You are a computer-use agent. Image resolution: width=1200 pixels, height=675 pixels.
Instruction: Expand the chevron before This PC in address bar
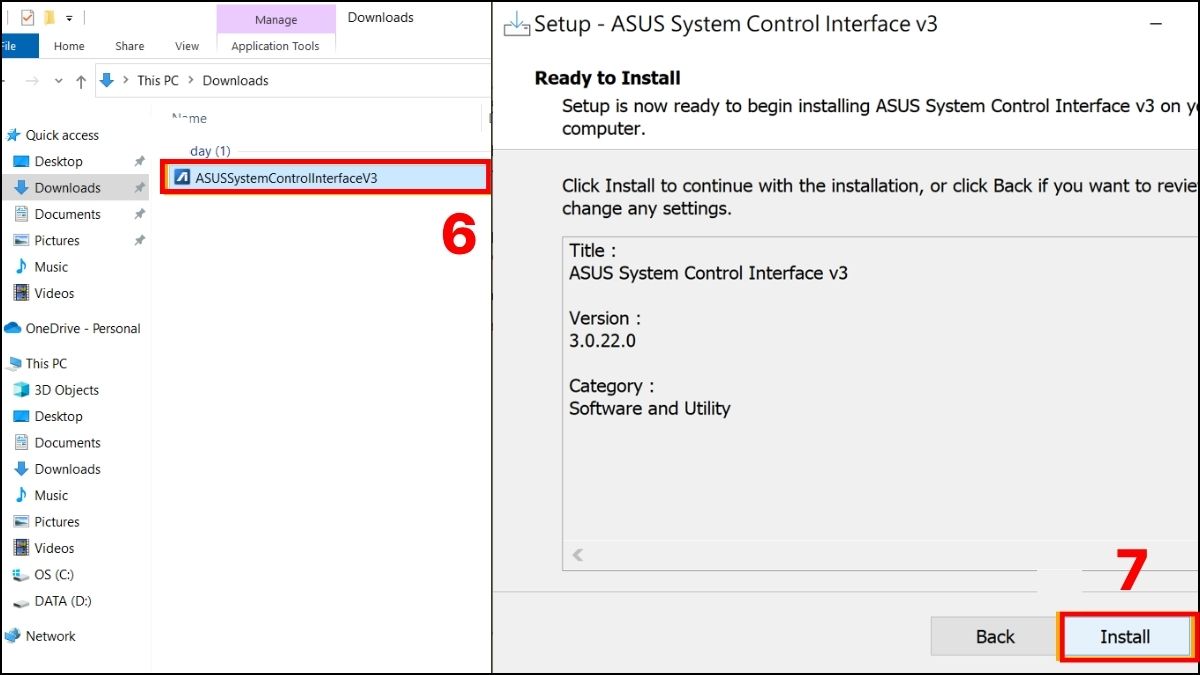126,81
